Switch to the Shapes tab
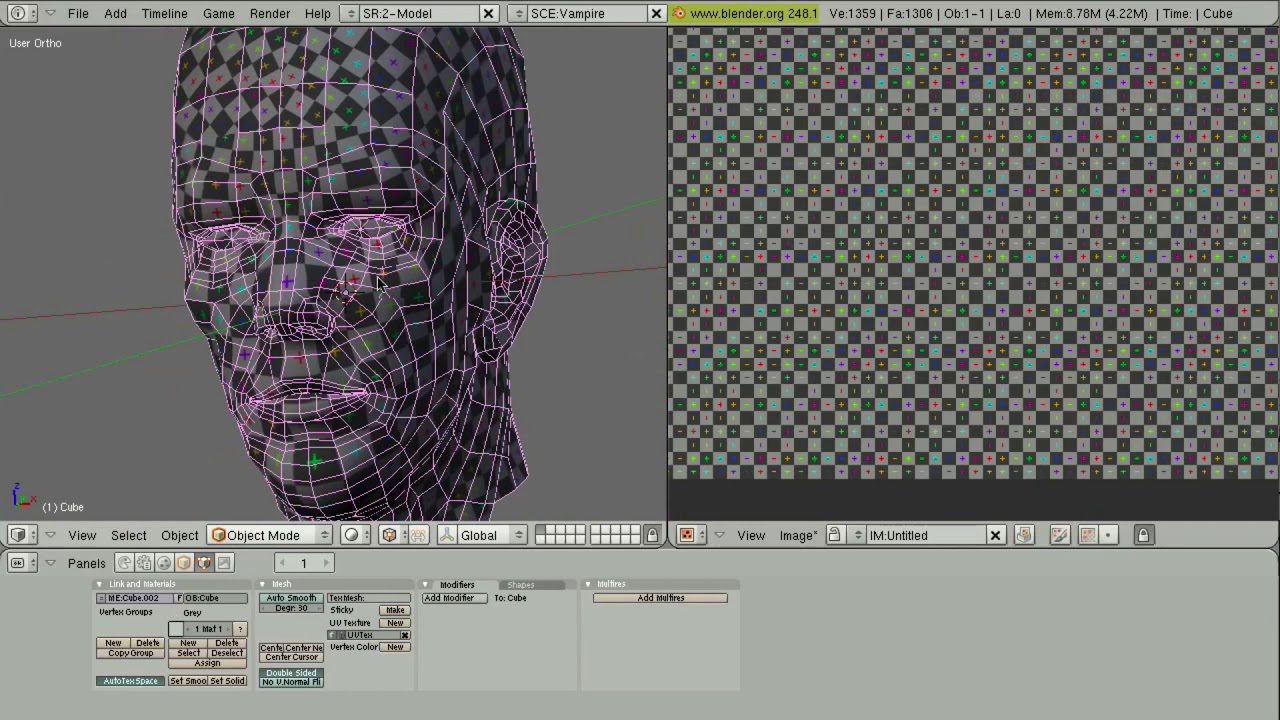Image resolution: width=1280 pixels, height=720 pixels. click(x=520, y=584)
